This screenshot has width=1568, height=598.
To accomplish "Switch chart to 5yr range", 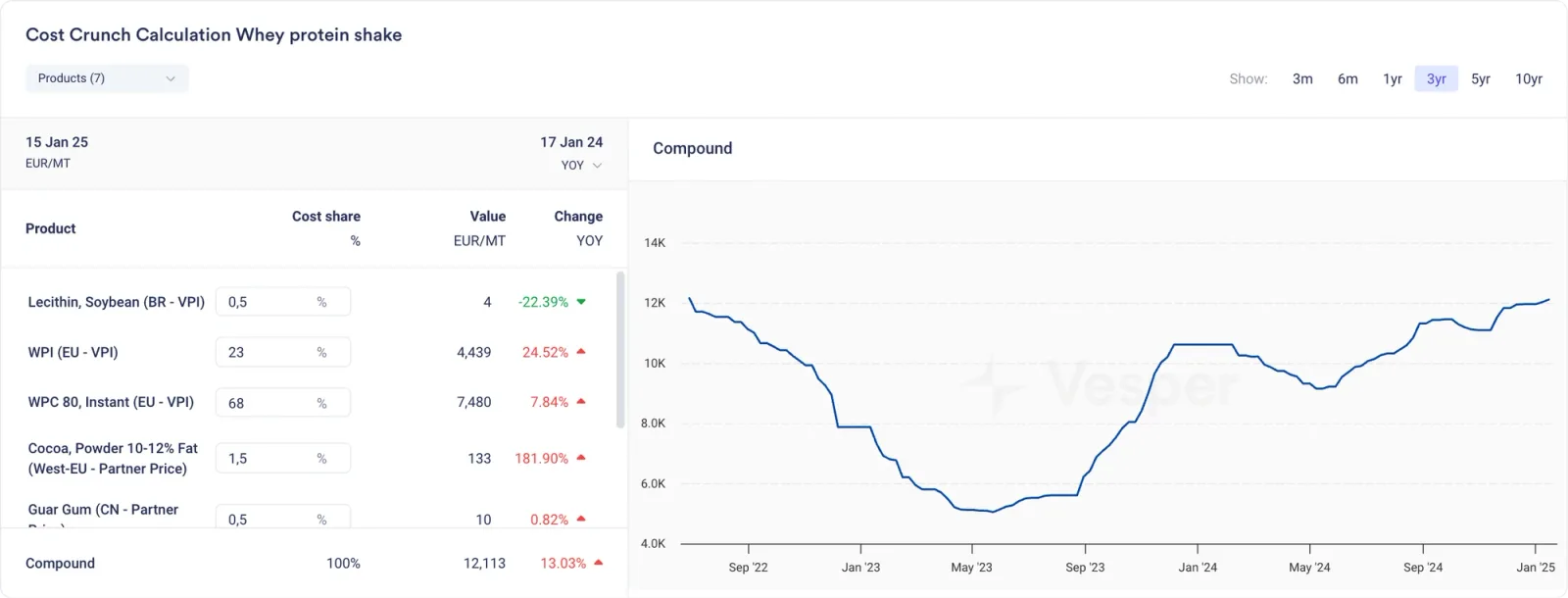I will point(1481,79).
